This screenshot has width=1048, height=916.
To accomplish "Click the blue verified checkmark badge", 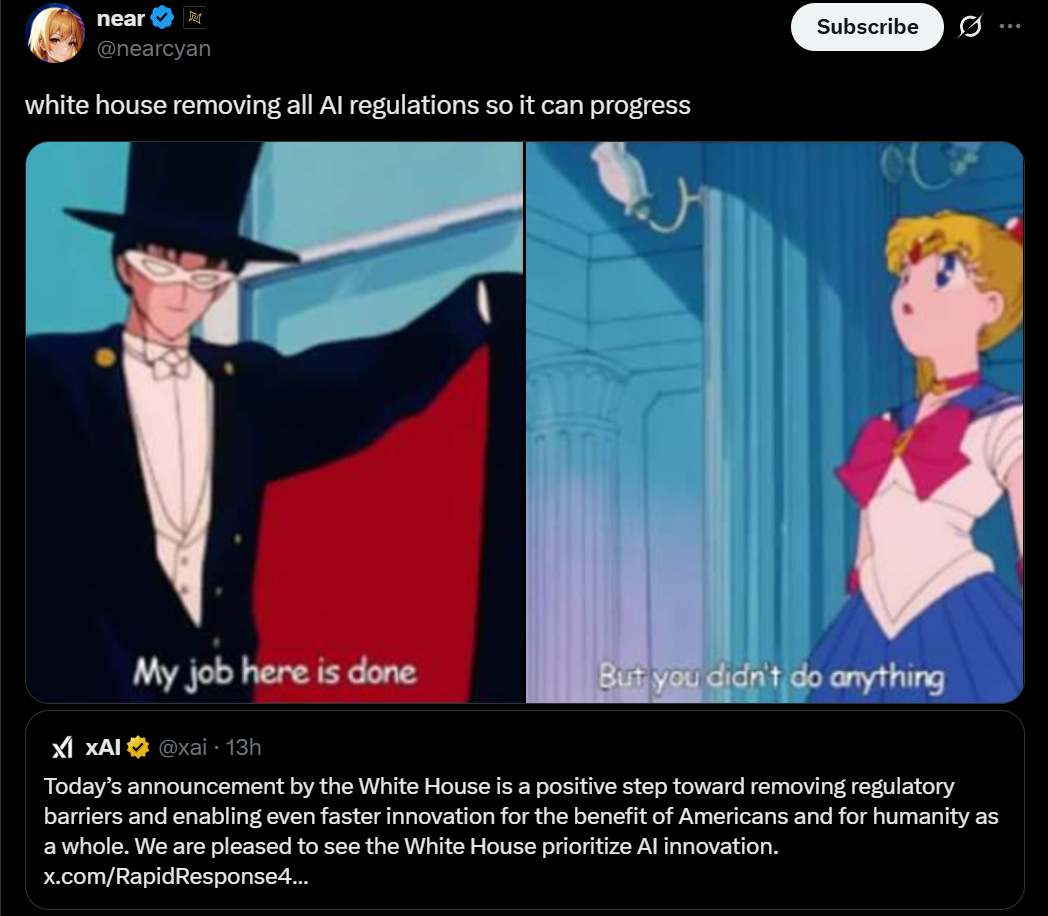I will (x=165, y=18).
